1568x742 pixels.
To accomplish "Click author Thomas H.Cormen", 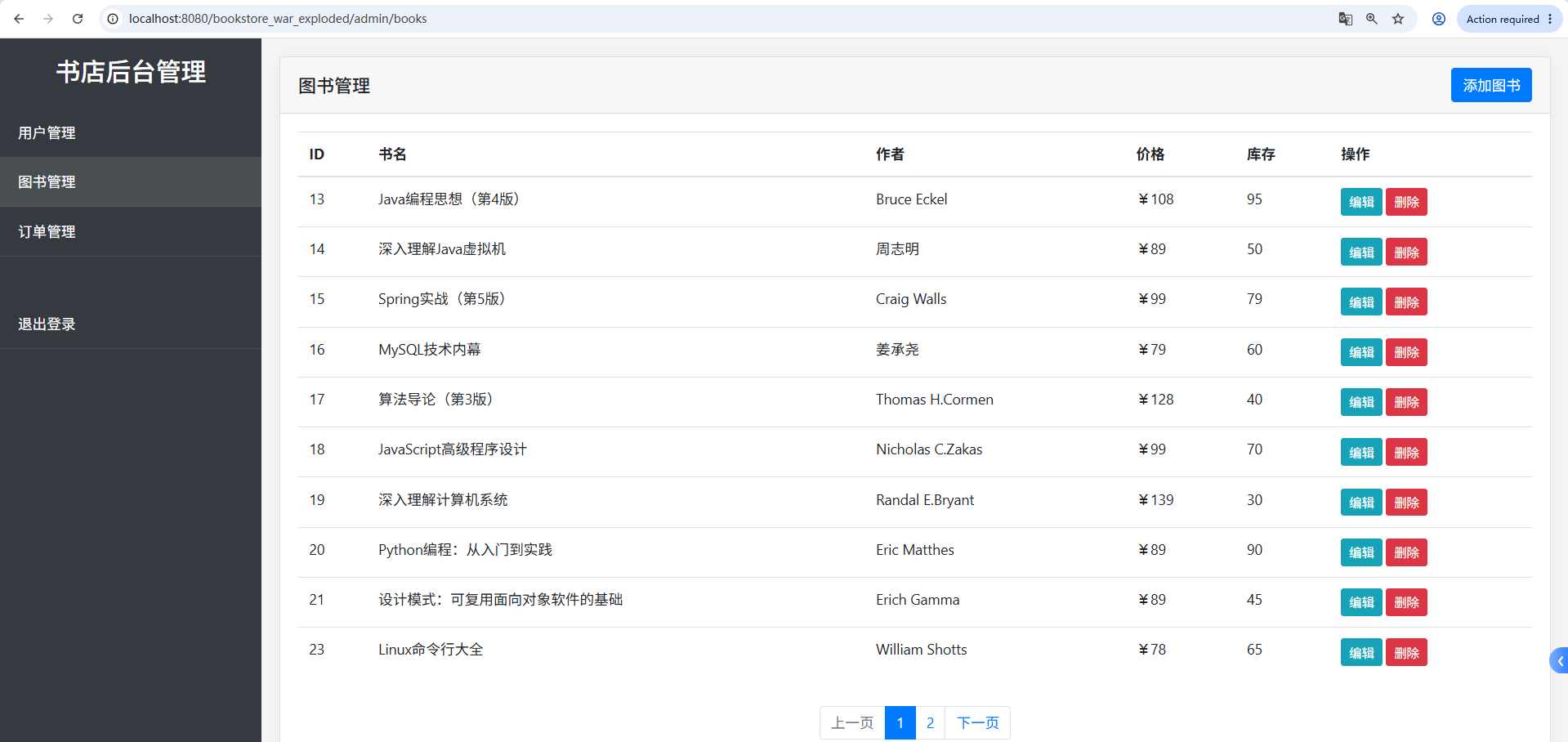I will (935, 400).
